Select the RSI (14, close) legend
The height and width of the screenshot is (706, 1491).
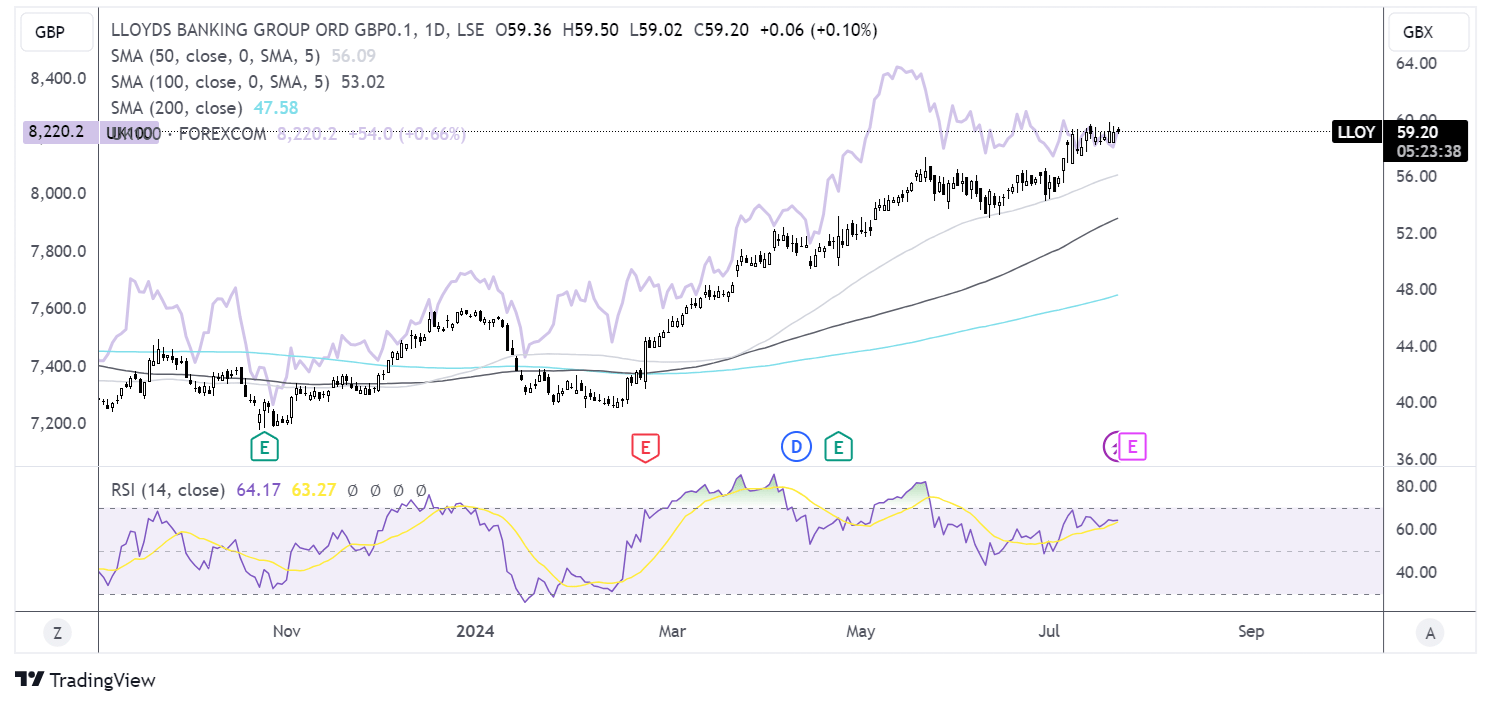coord(167,490)
